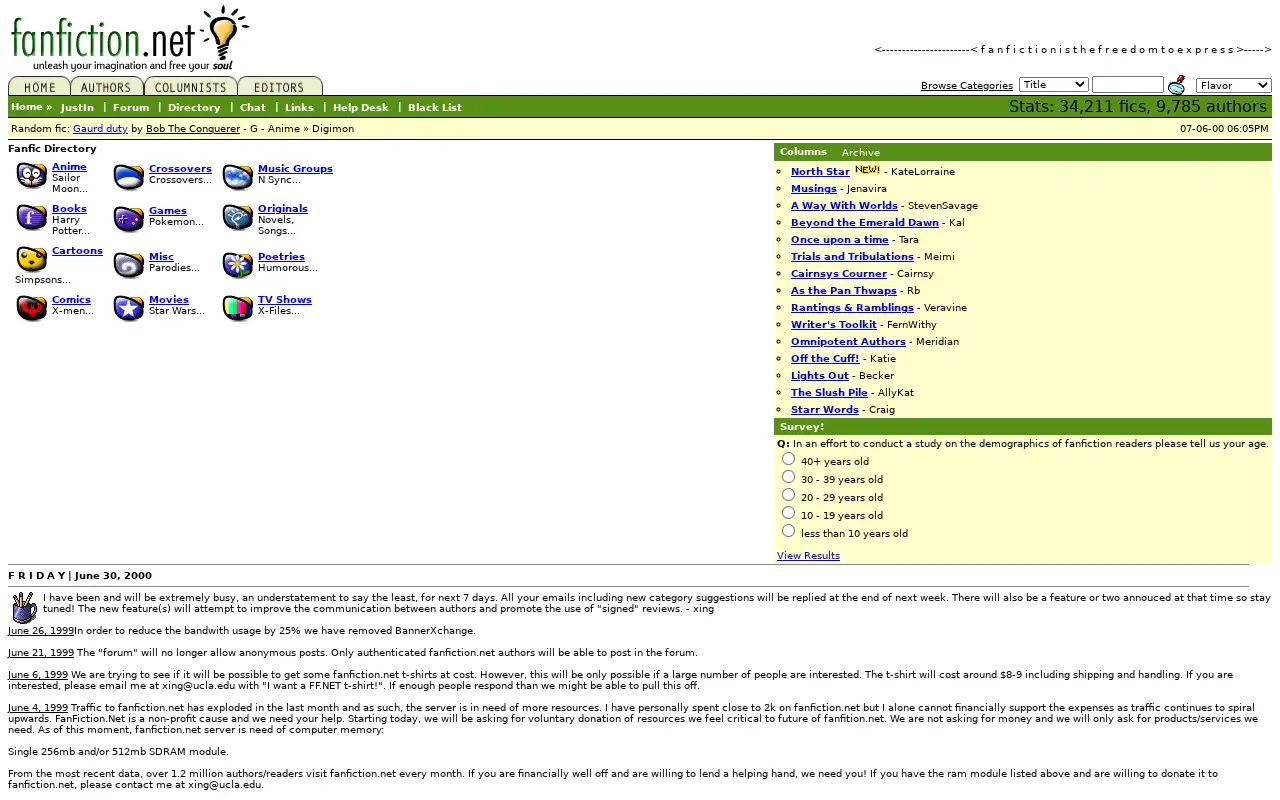The image size is (1280, 800).
Task: Open the Poetries flower icon
Action: pyautogui.click(x=238, y=265)
